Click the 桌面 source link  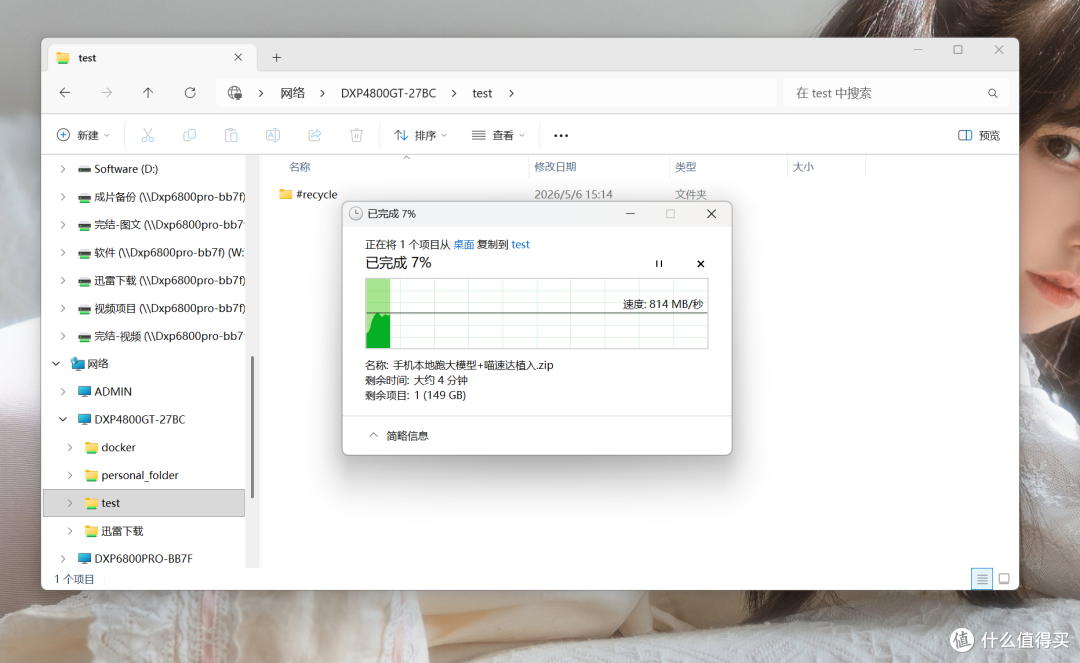click(x=464, y=244)
